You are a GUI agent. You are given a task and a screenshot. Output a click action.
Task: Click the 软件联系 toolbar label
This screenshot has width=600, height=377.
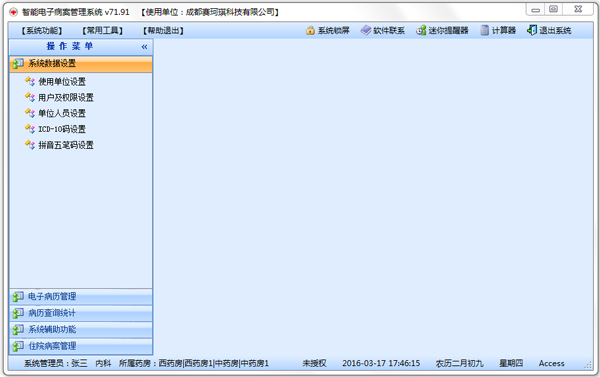[x=389, y=31]
